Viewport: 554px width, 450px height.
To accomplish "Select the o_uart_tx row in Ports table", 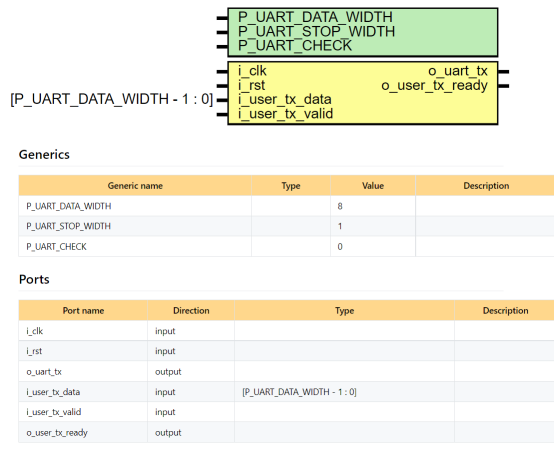I will [x=286, y=372].
